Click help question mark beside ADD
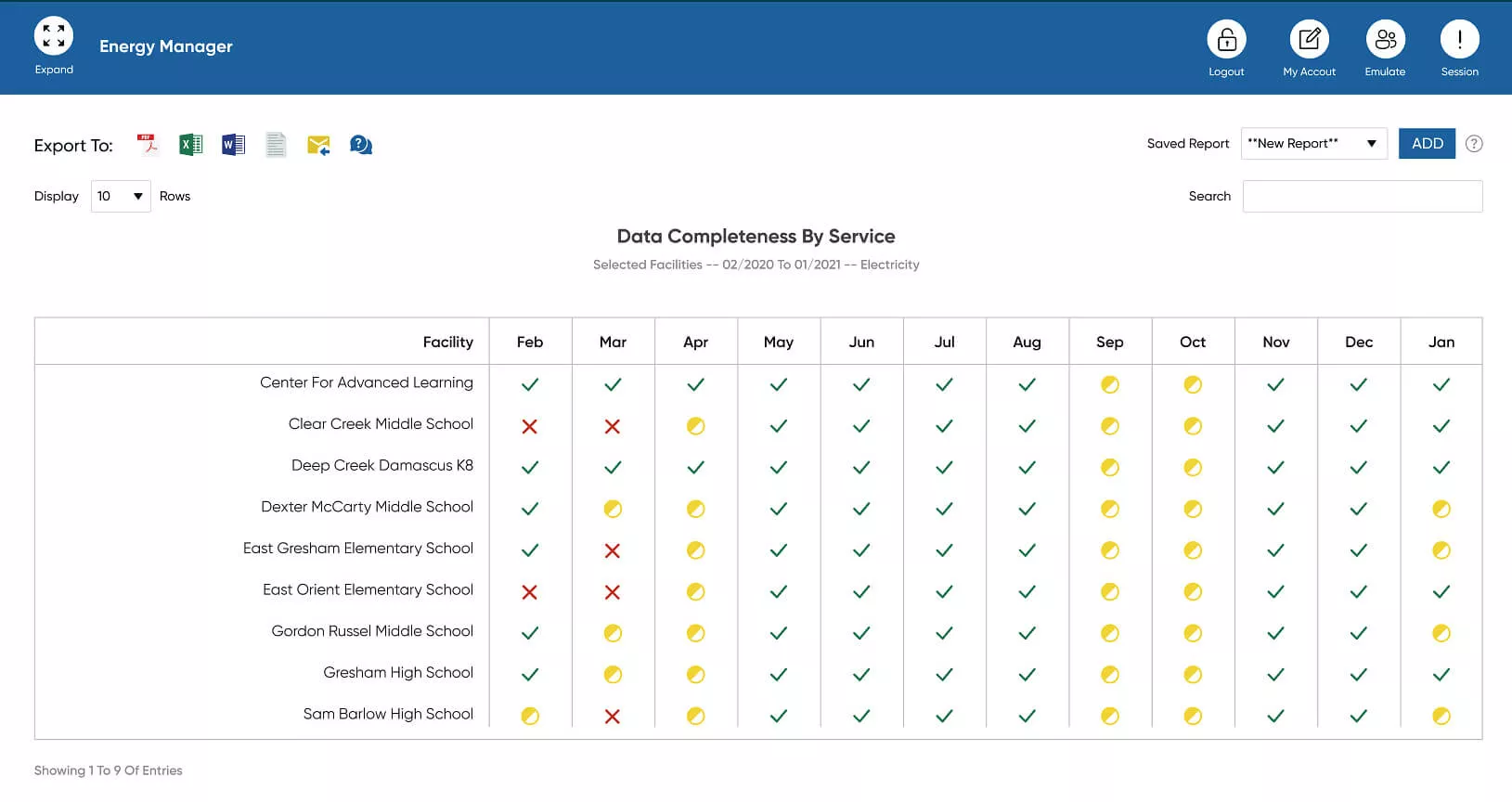The width and height of the screenshot is (1512, 802). pyautogui.click(x=1473, y=144)
